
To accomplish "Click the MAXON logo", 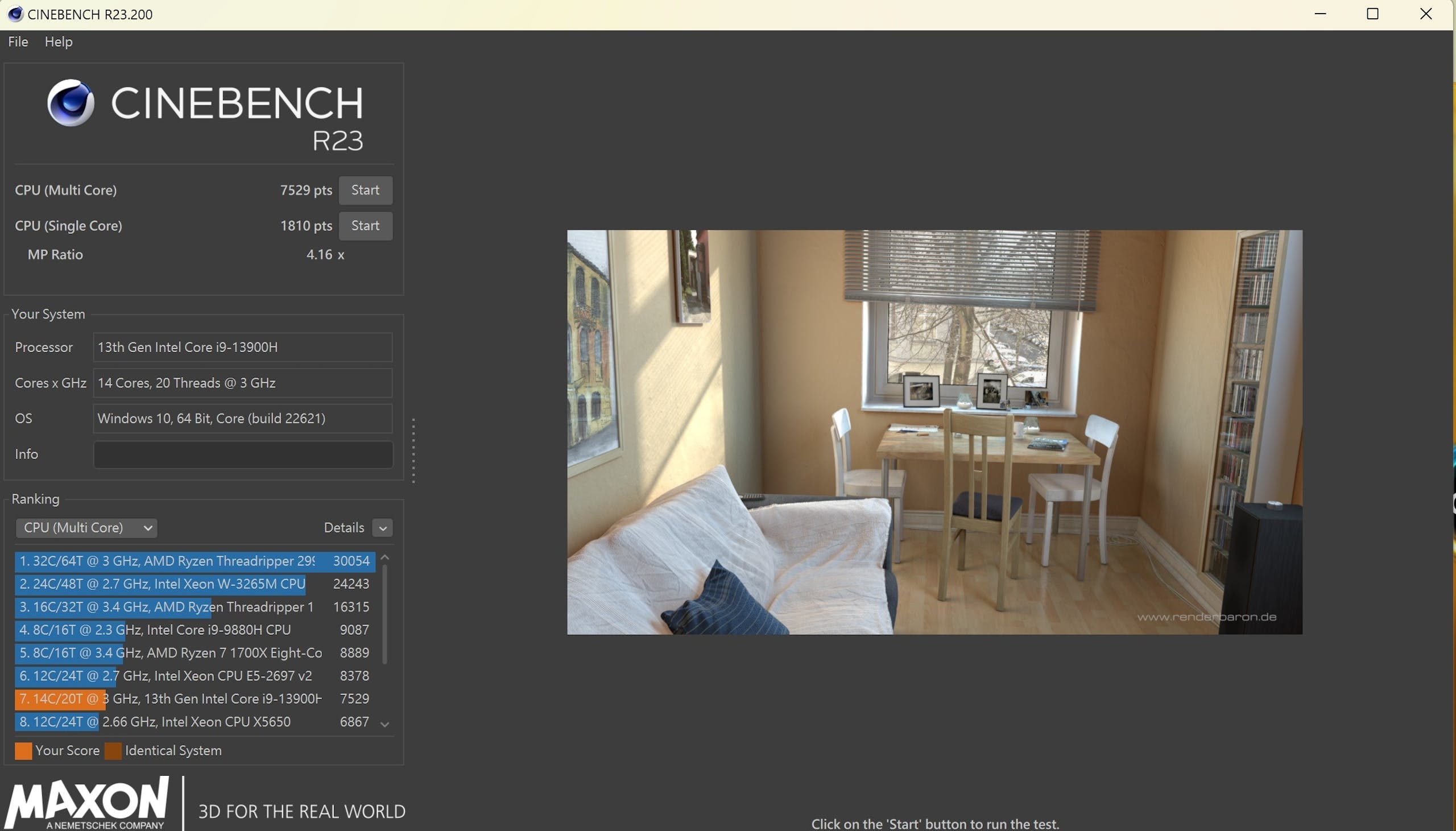I will (87, 803).
